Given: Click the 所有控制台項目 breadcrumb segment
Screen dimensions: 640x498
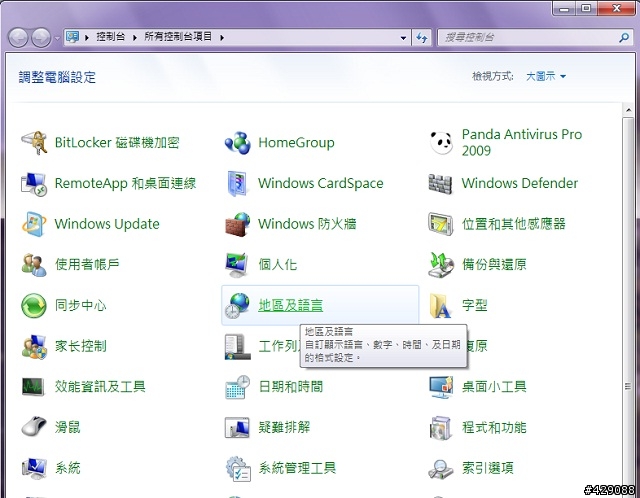Looking at the screenshot, I should click(x=178, y=37).
